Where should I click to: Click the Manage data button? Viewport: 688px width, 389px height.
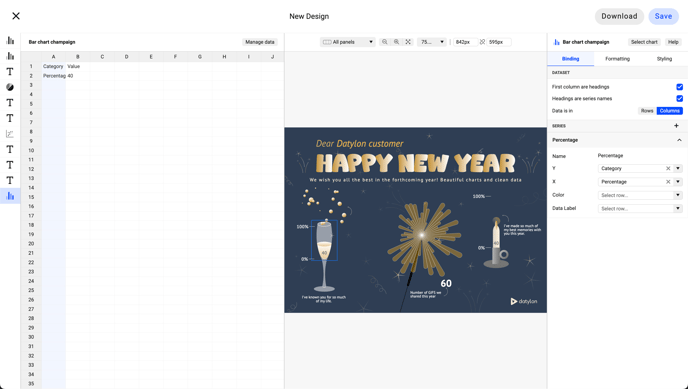260,42
